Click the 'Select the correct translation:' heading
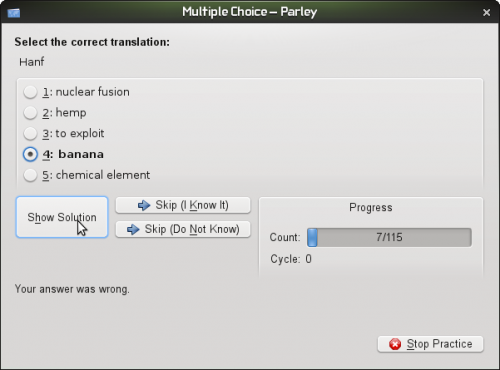This screenshot has height=370, width=500. tap(92, 42)
